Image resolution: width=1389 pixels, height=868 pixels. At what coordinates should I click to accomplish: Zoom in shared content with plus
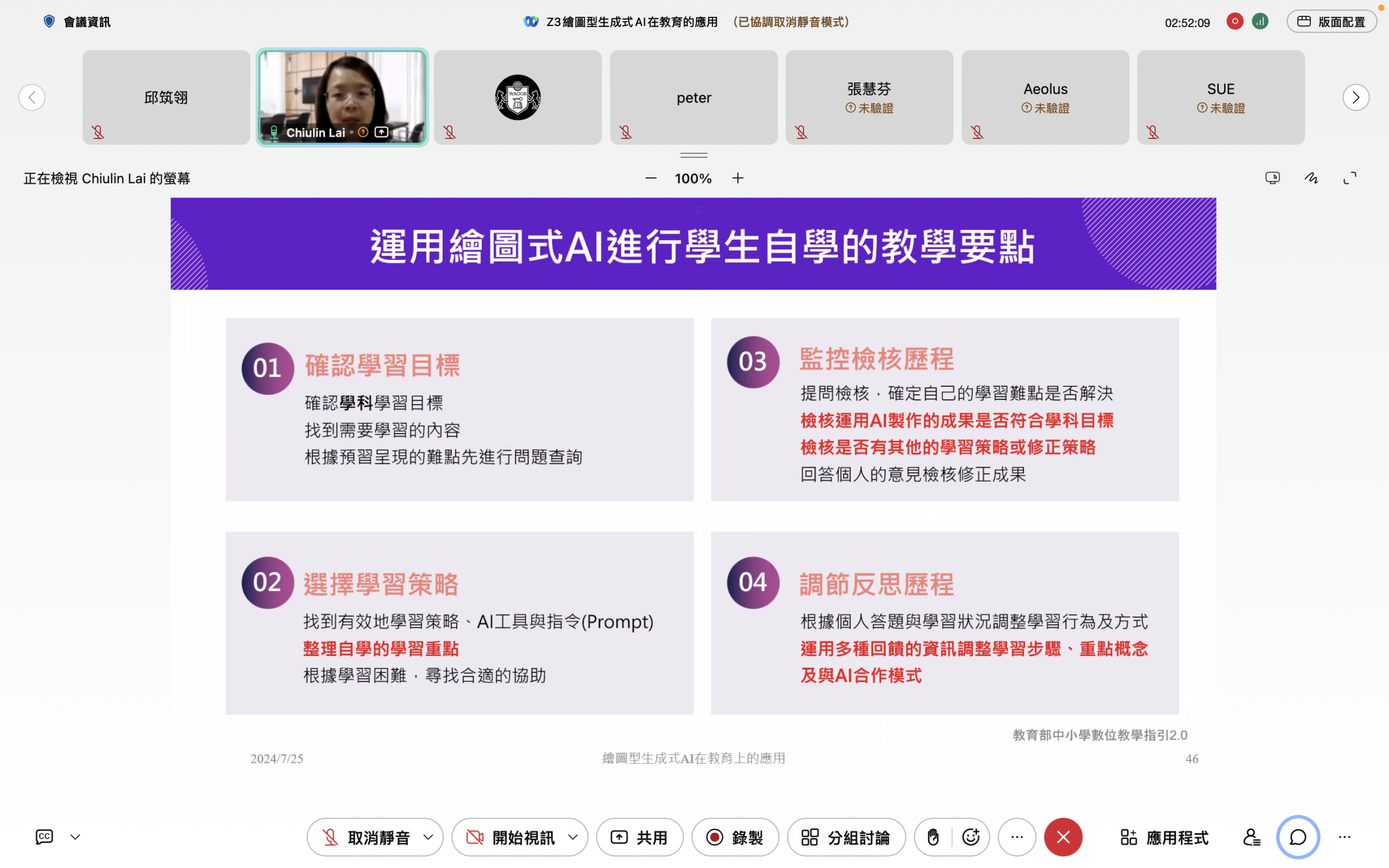pos(737,178)
